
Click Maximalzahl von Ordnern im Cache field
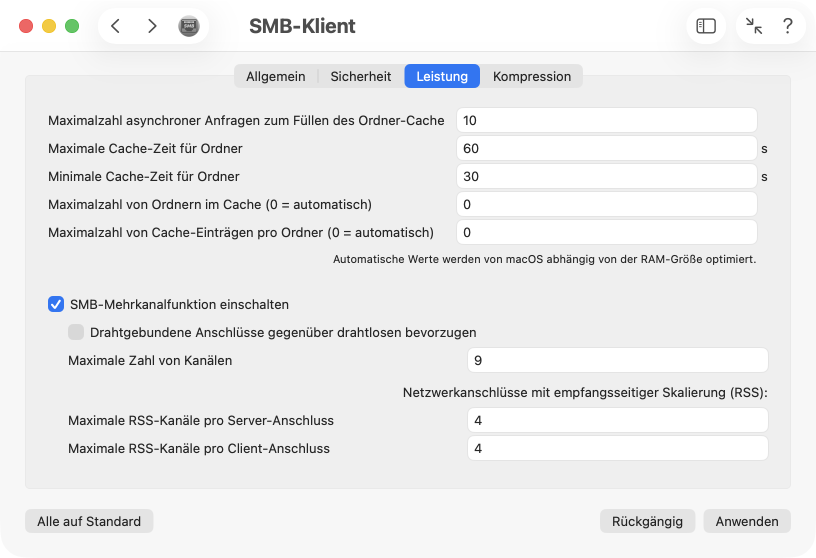click(607, 205)
